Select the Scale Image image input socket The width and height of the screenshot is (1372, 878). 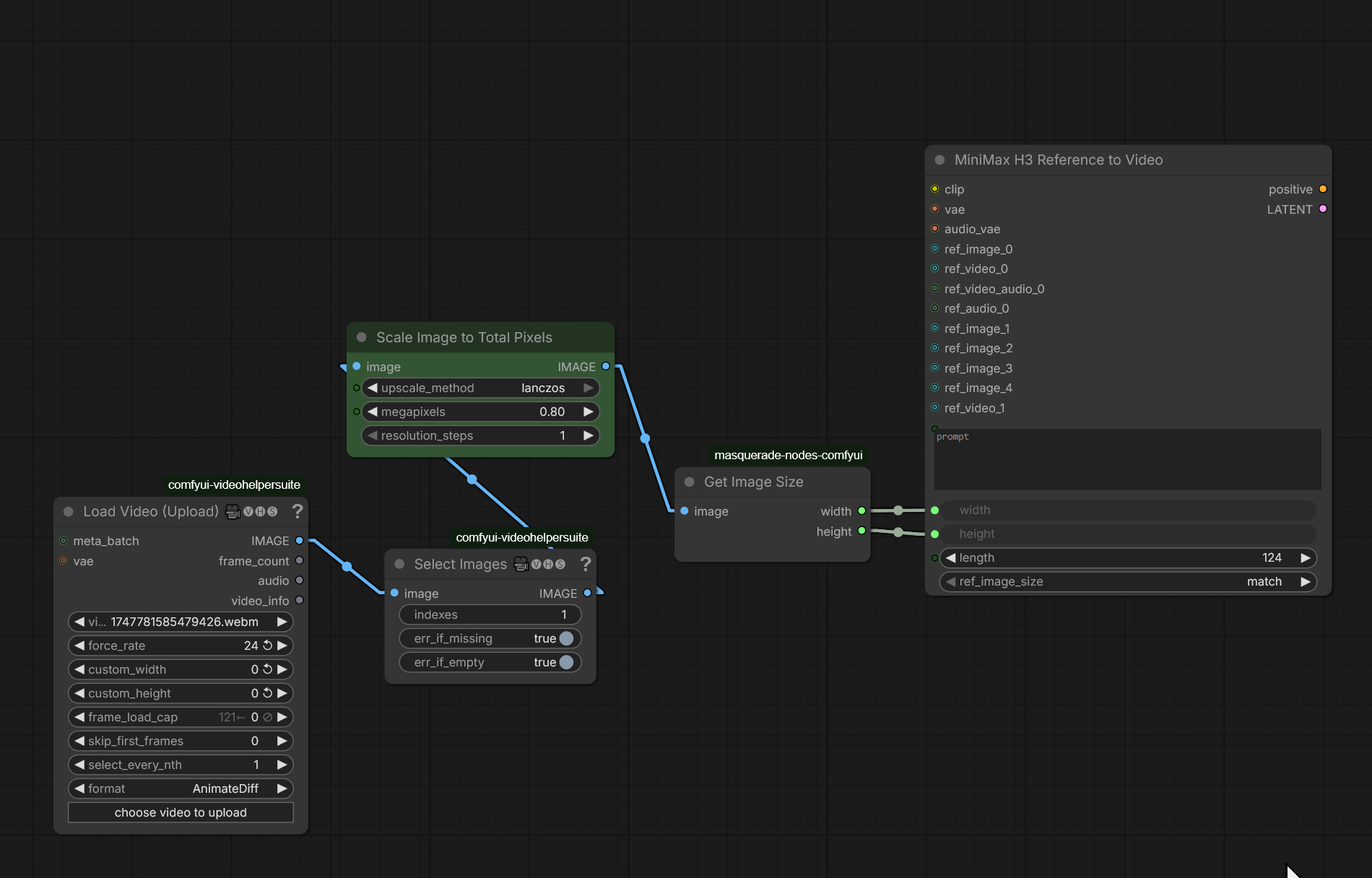point(357,367)
